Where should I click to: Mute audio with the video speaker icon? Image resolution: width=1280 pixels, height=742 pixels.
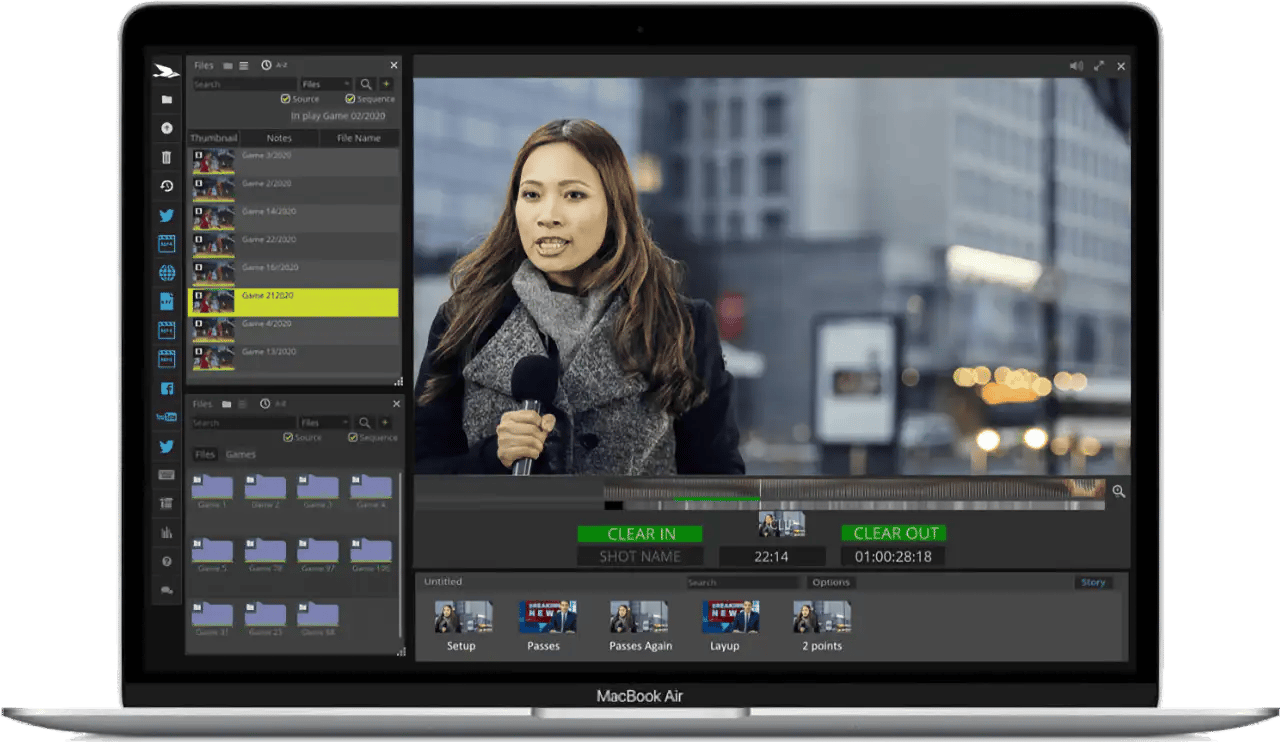[1076, 66]
